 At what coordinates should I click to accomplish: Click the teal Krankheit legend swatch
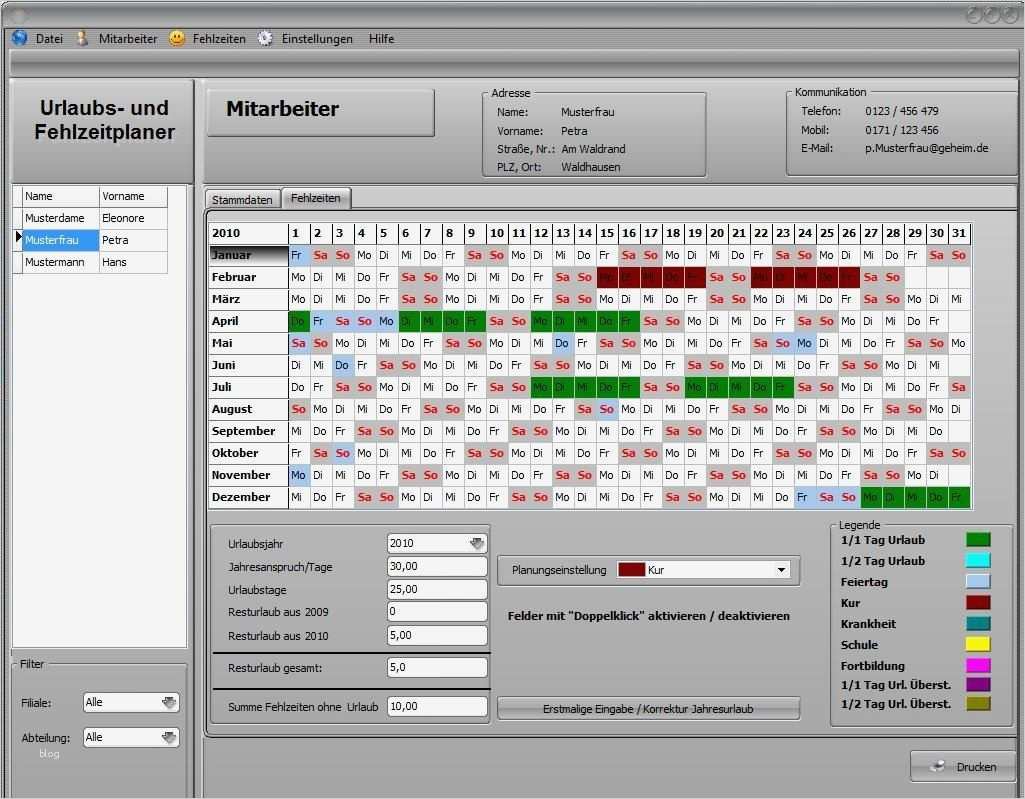[978, 623]
